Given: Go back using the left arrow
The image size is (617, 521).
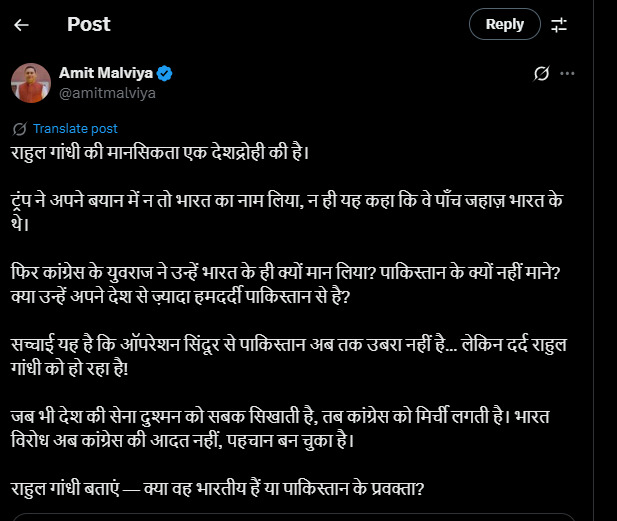Looking at the screenshot, I should click(x=22, y=25).
